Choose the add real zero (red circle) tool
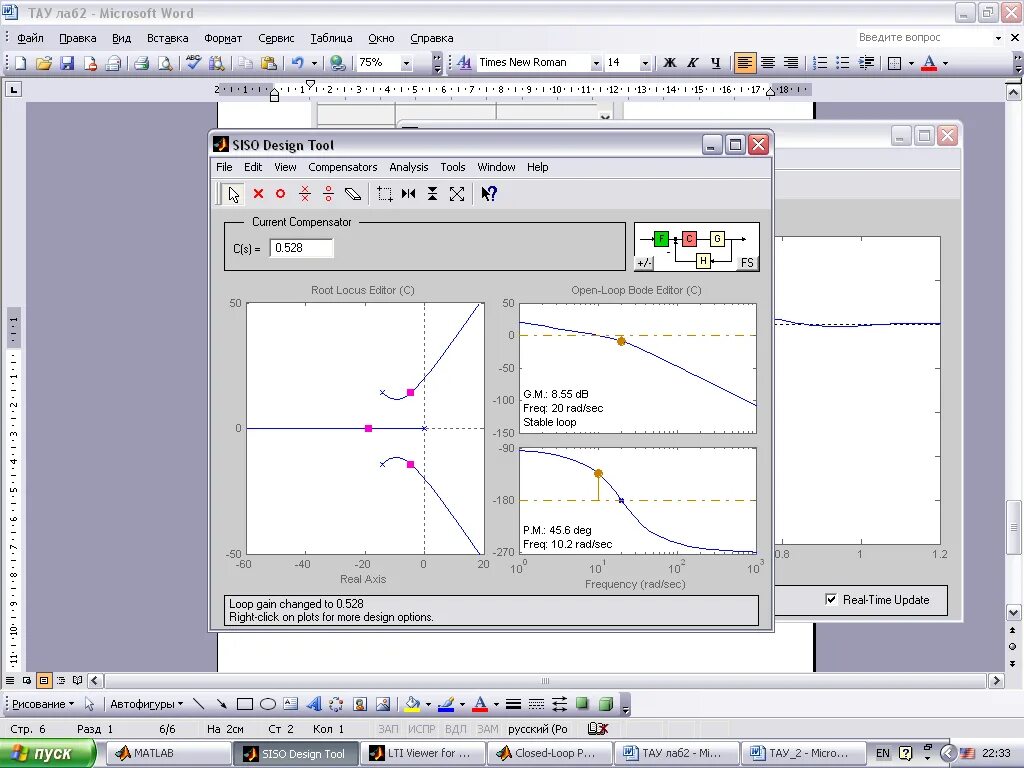 tap(281, 194)
